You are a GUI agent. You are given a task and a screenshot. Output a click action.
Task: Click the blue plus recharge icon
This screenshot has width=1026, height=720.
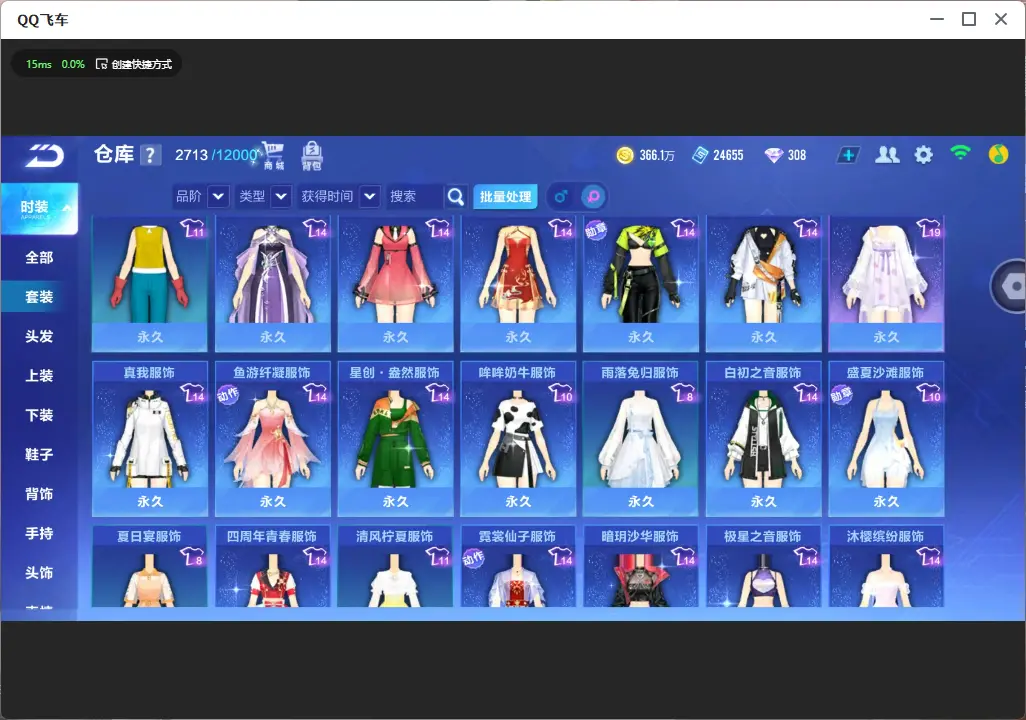point(848,155)
